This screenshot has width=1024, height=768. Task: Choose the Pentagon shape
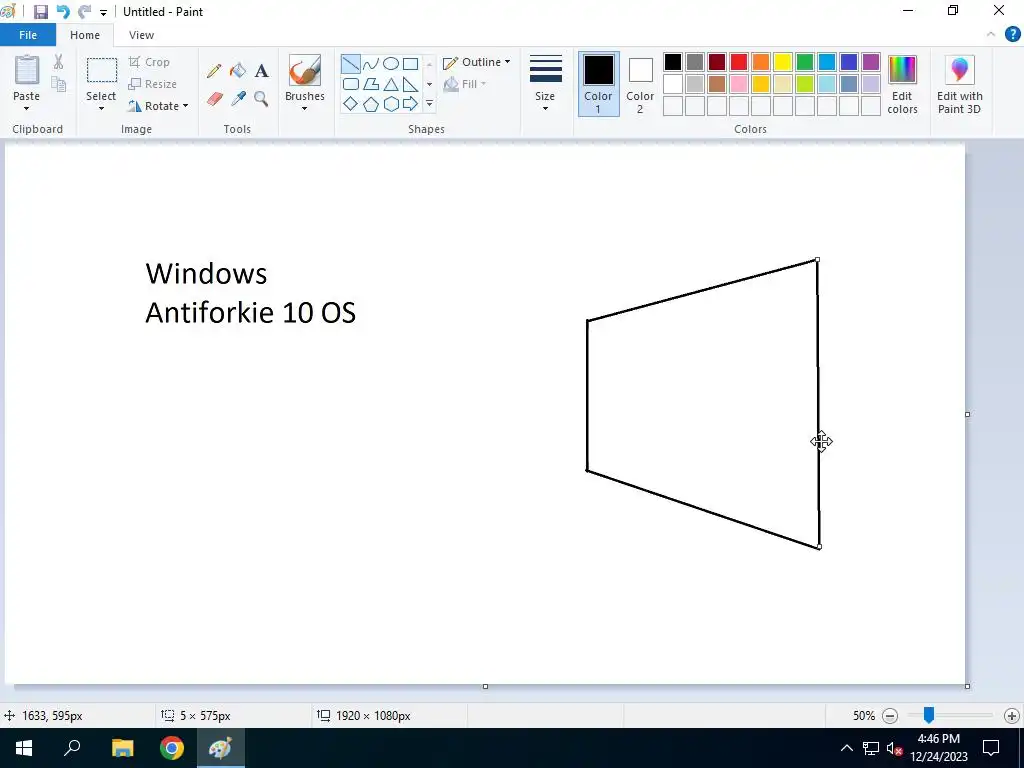click(371, 104)
